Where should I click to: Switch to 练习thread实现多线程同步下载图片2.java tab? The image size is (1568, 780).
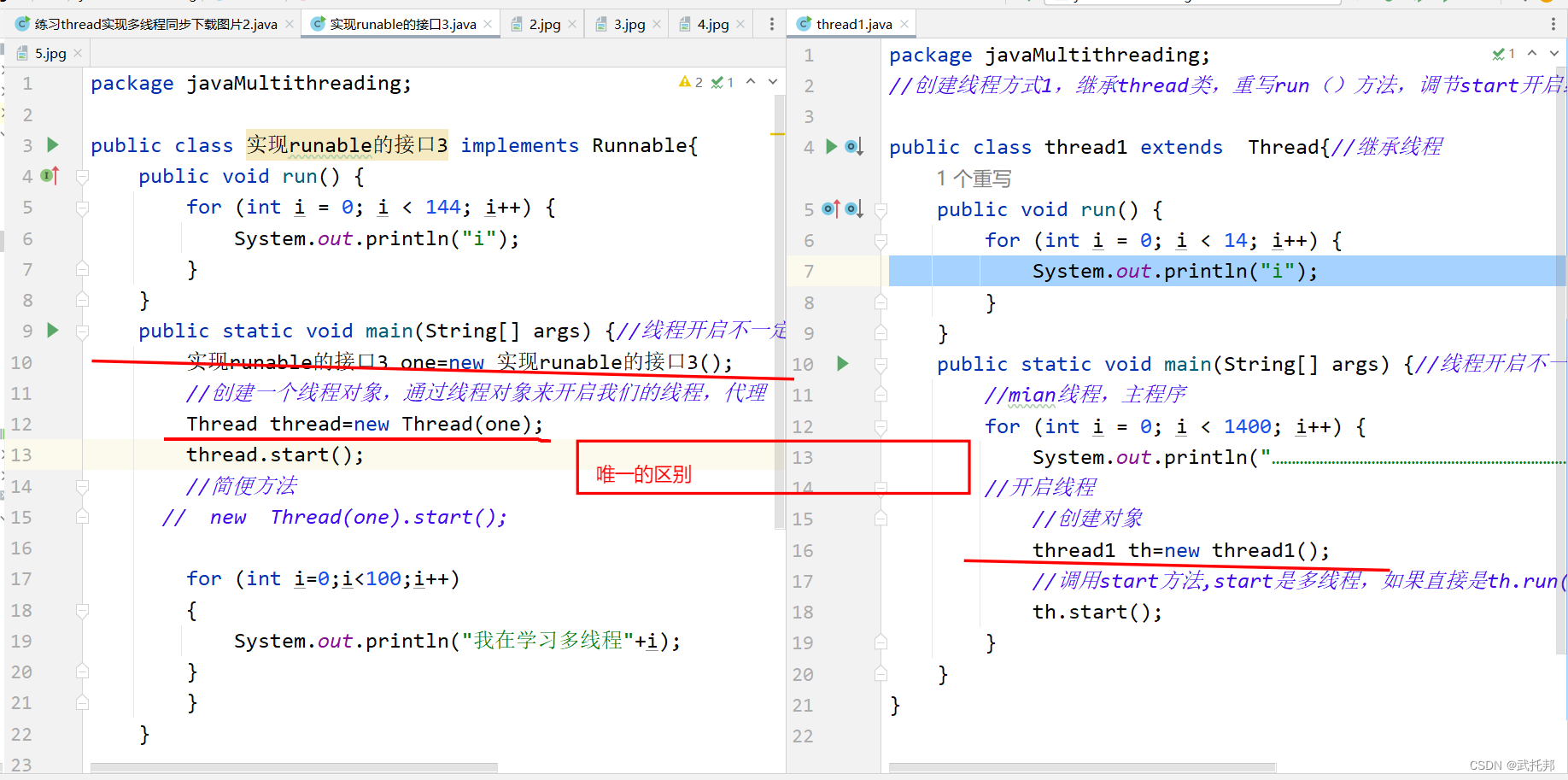pos(156,24)
